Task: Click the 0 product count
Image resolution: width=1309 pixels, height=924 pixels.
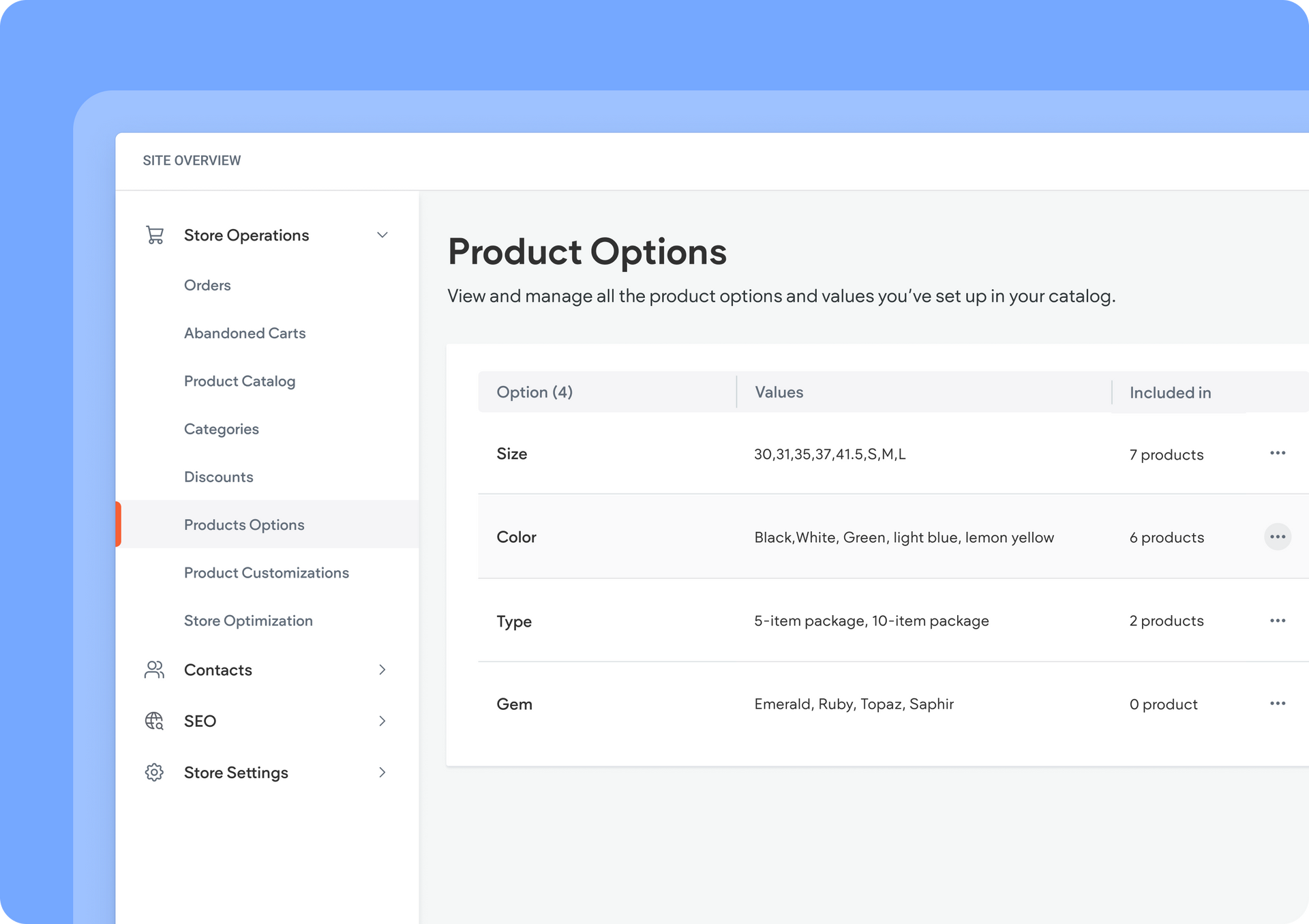Action: (1163, 704)
